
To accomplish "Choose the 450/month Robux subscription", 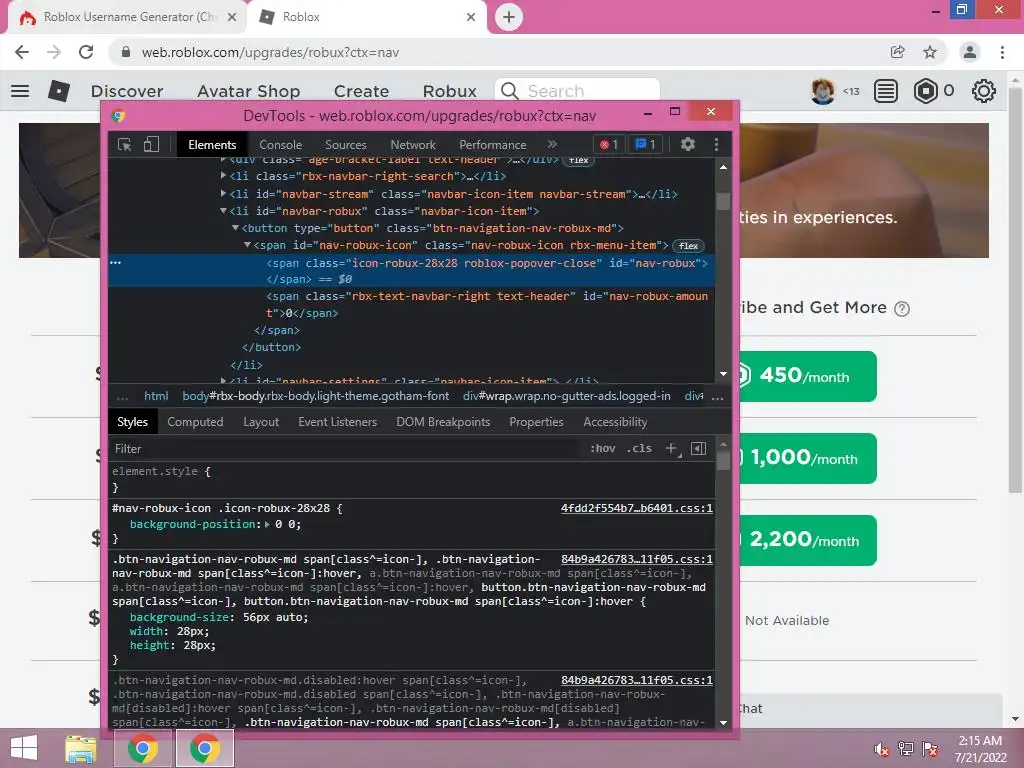I will [x=808, y=376].
